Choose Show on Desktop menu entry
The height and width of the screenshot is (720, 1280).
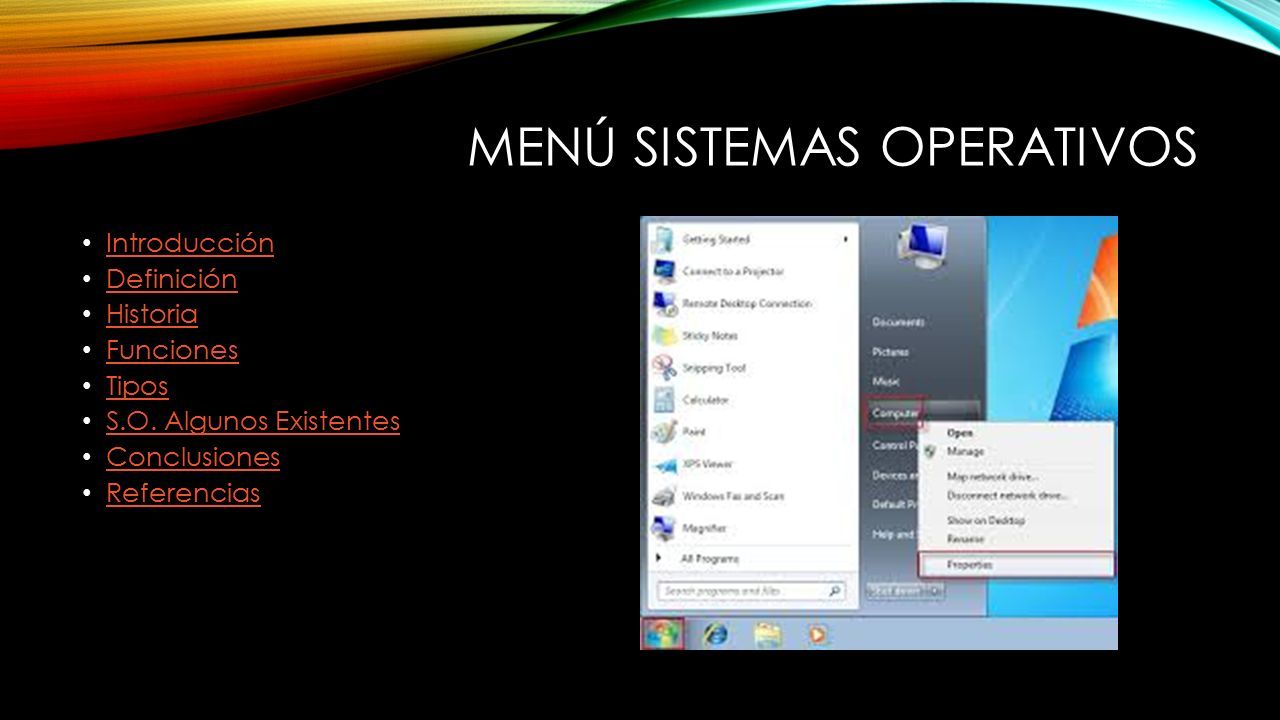986,520
